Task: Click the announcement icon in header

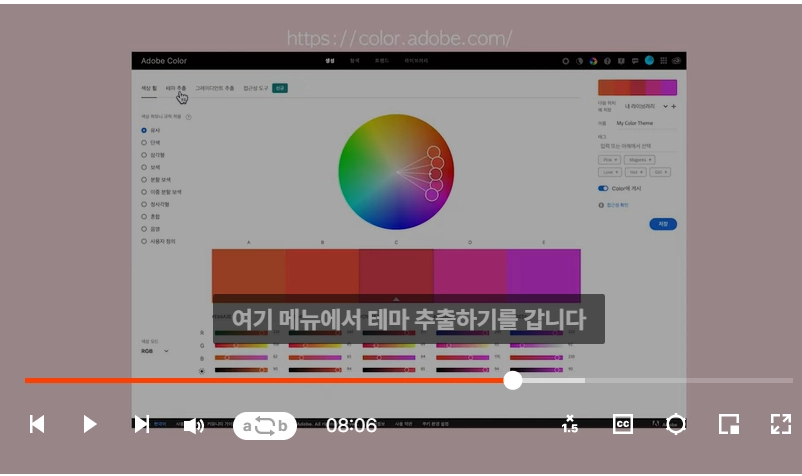Action: [x=621, y=61]
